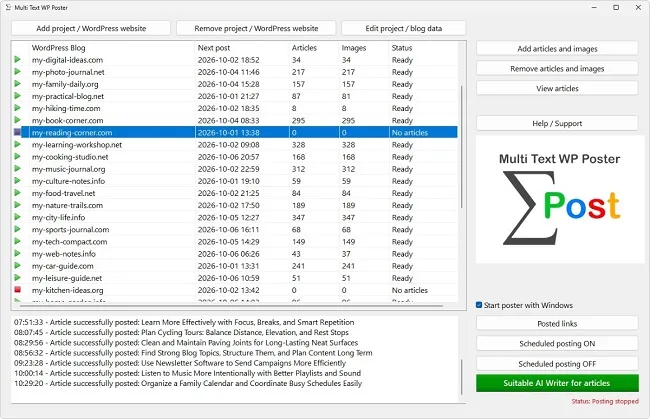The width and height of the screenshot is (650, 419).
Task: Click green play icon for my-learning-workshop.net
Action: (x=17, y=144)
